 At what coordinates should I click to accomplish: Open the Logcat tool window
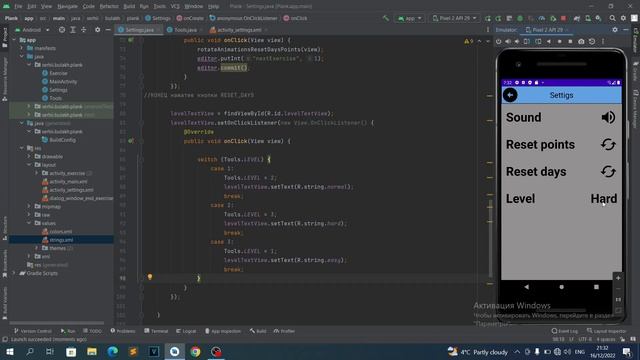[x=186, y=331]
